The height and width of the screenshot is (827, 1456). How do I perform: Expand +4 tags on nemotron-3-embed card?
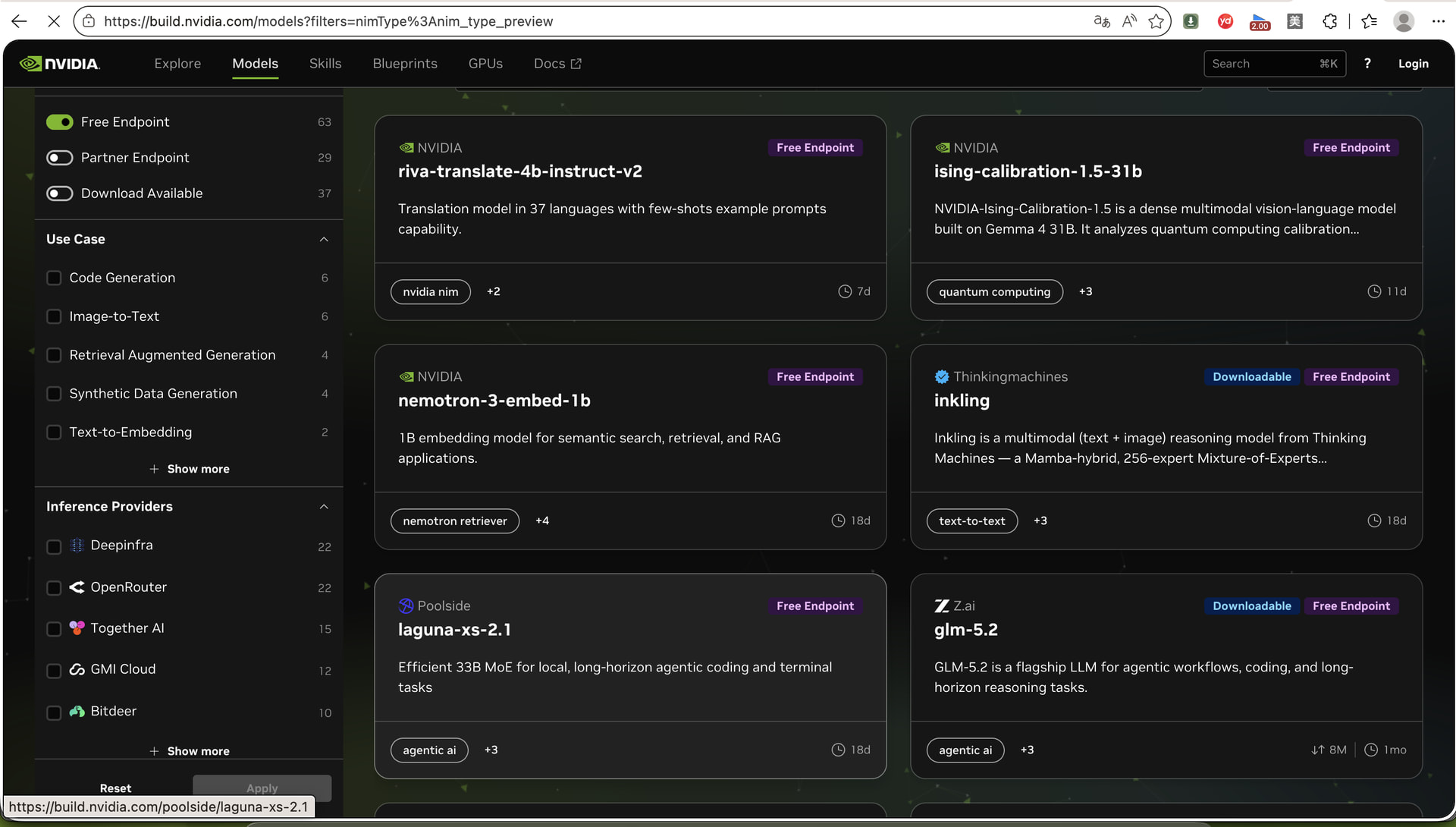pos(542,521)
